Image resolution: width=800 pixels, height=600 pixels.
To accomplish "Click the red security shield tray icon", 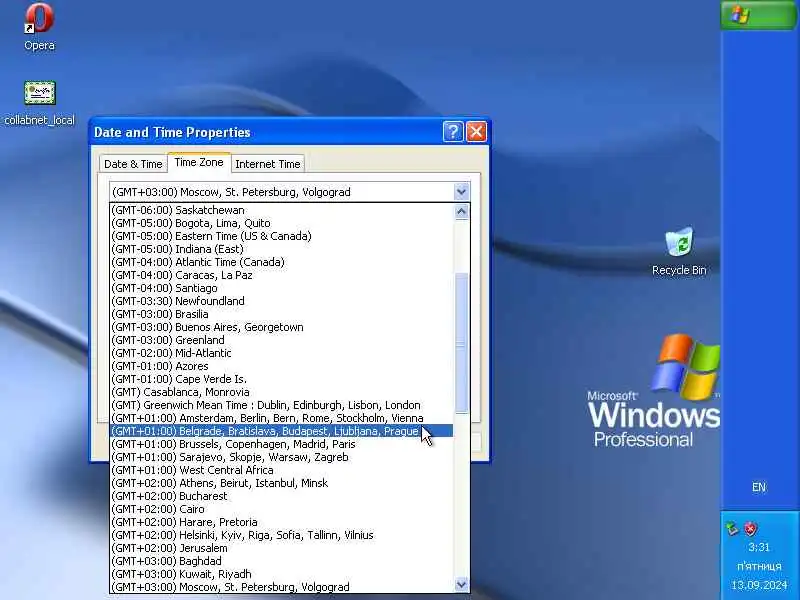I will tap(751, 529).
